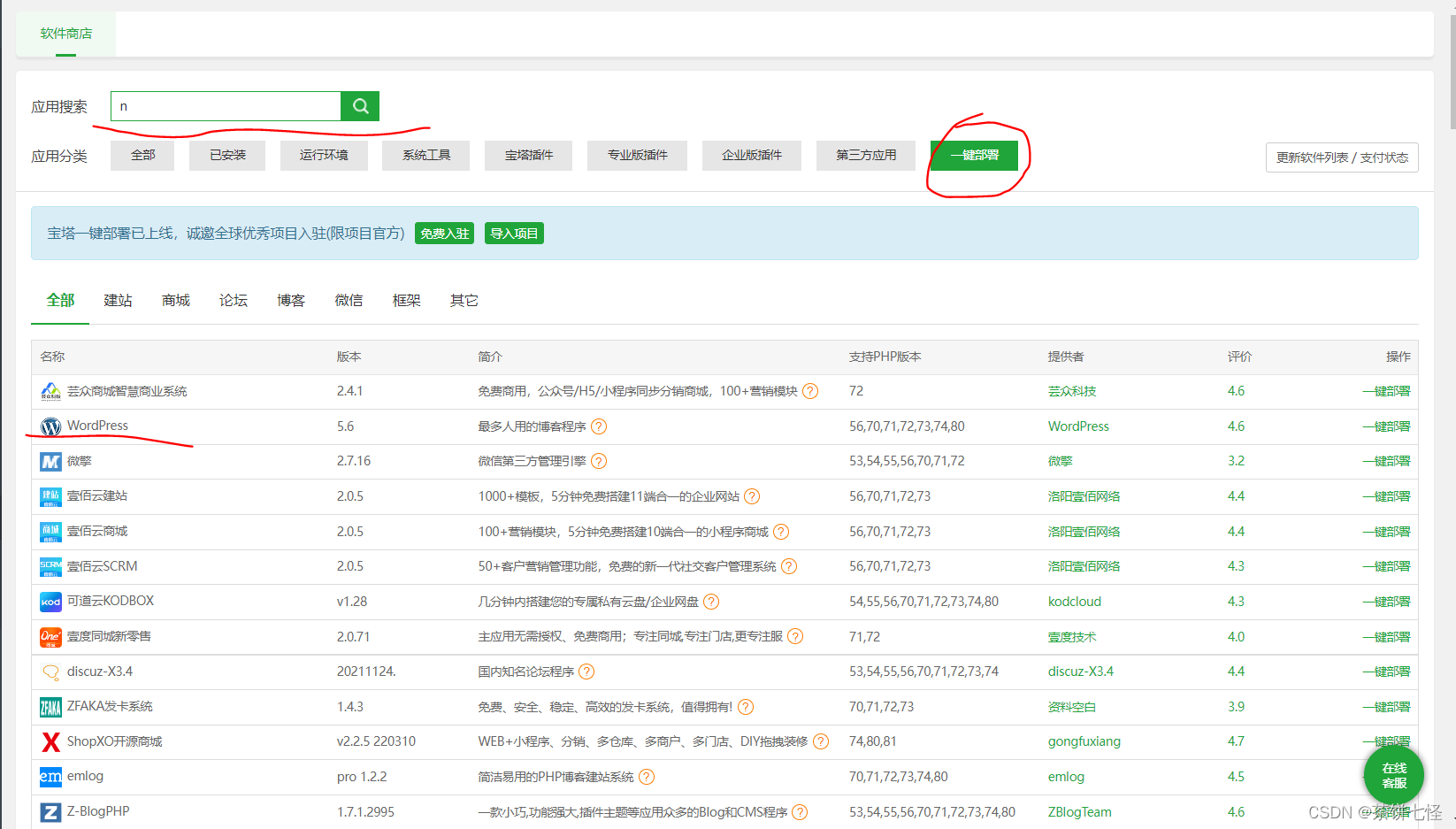Click 一键部署 link in WordPress row
The width and height of the screenshot is (1456, 829).
[1386, 426]
